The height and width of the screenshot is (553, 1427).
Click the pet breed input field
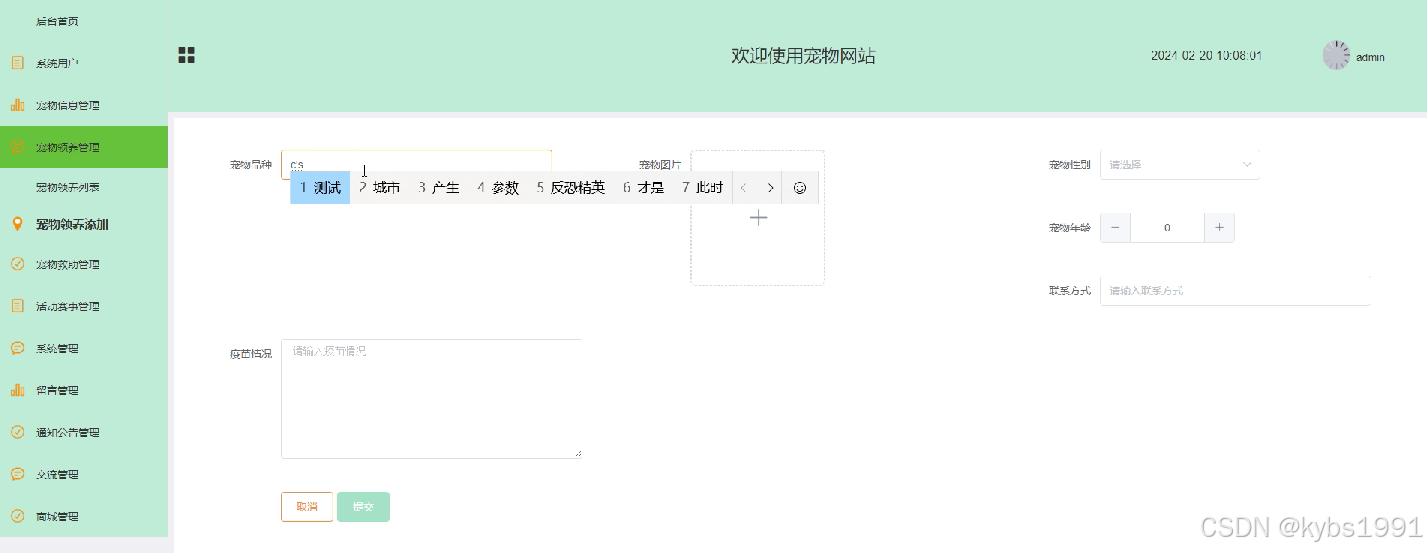click(x=416, y=164)
